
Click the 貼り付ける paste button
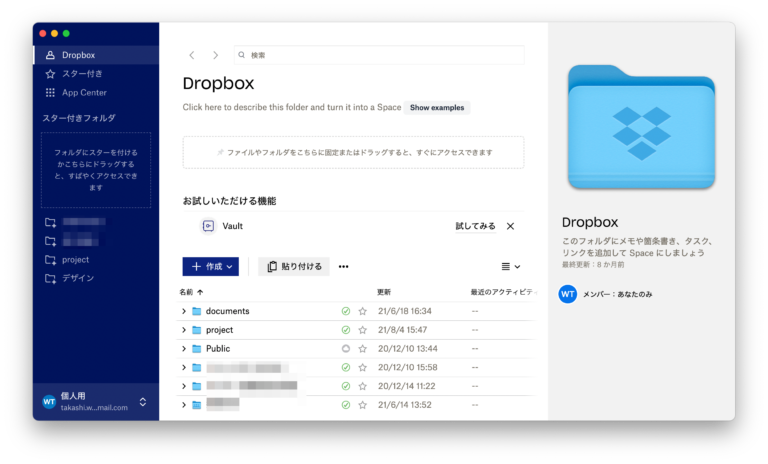click(294, 267)
